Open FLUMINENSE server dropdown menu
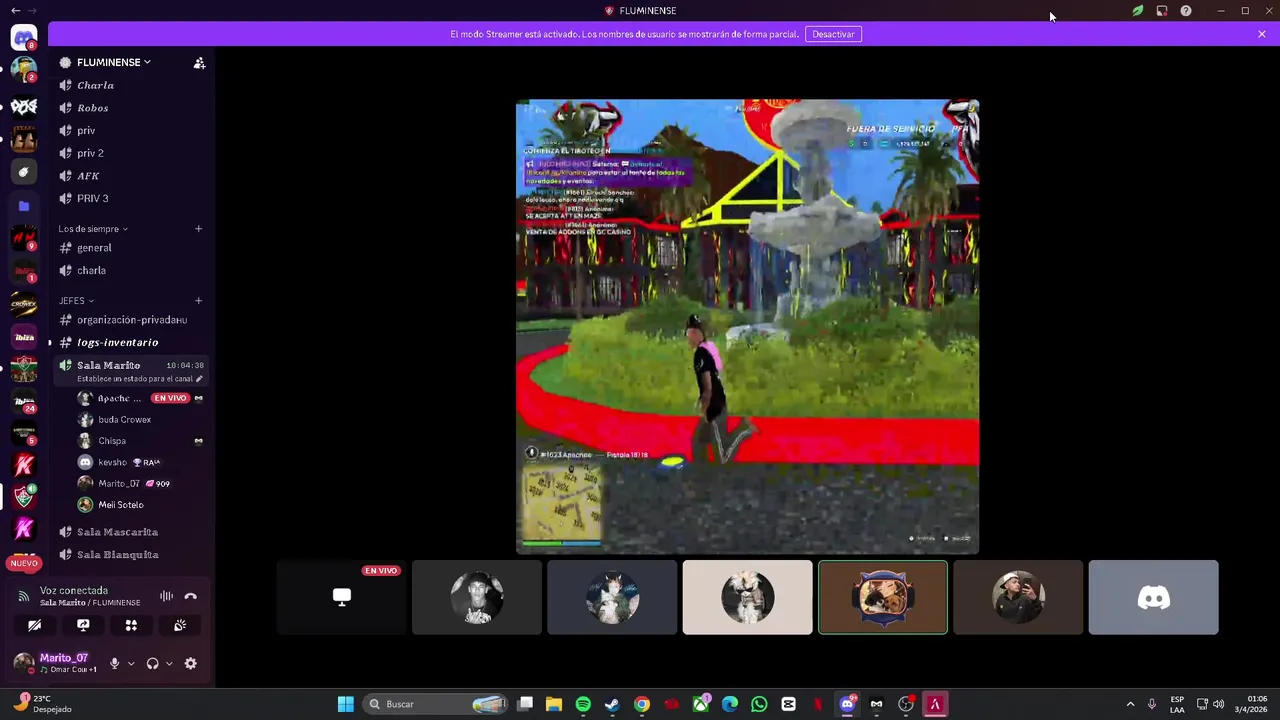1280x720 pixels. pyautogui.click(x=113, y=62)
